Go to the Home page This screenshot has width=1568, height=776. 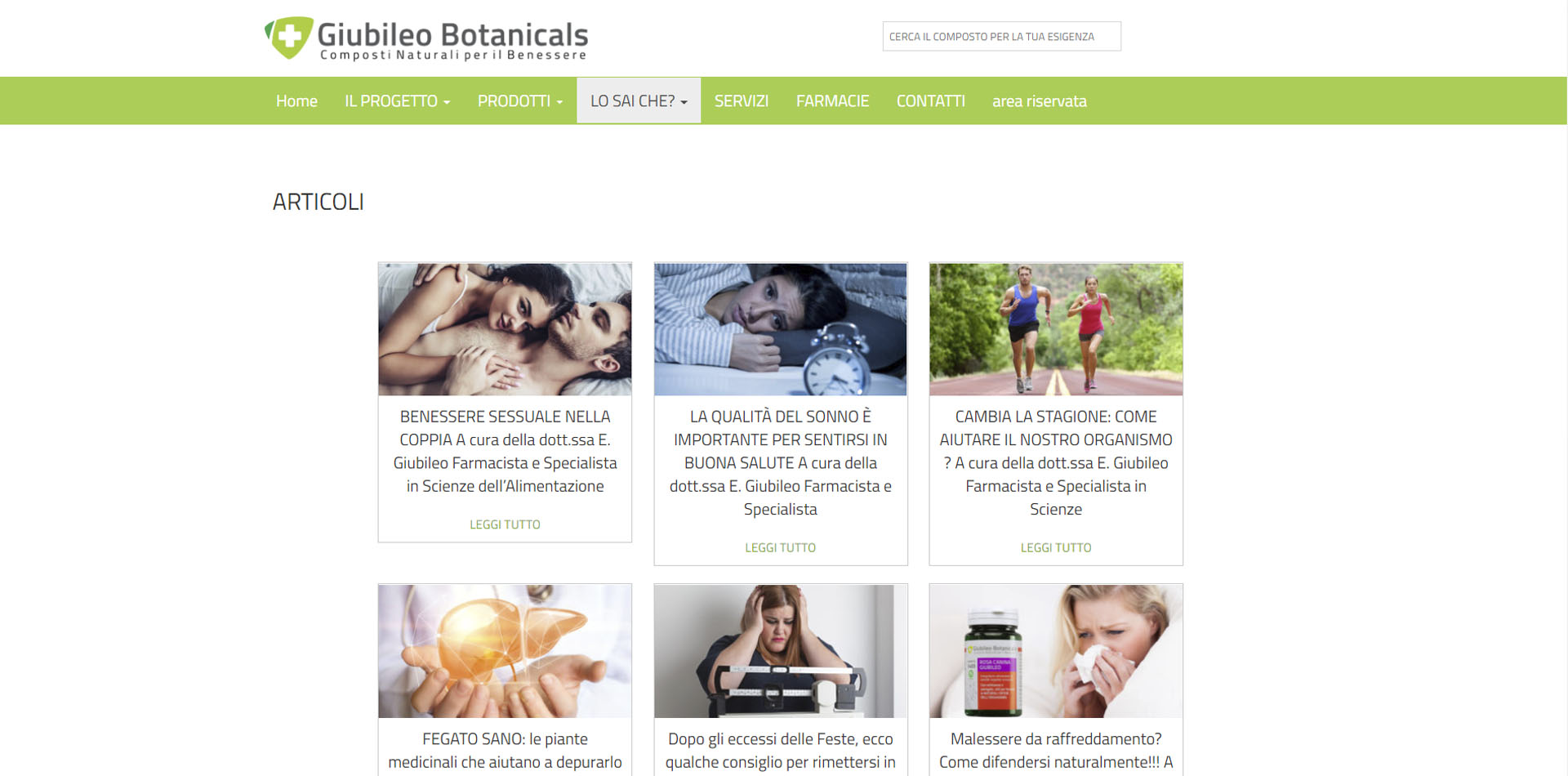pos(296,101)
